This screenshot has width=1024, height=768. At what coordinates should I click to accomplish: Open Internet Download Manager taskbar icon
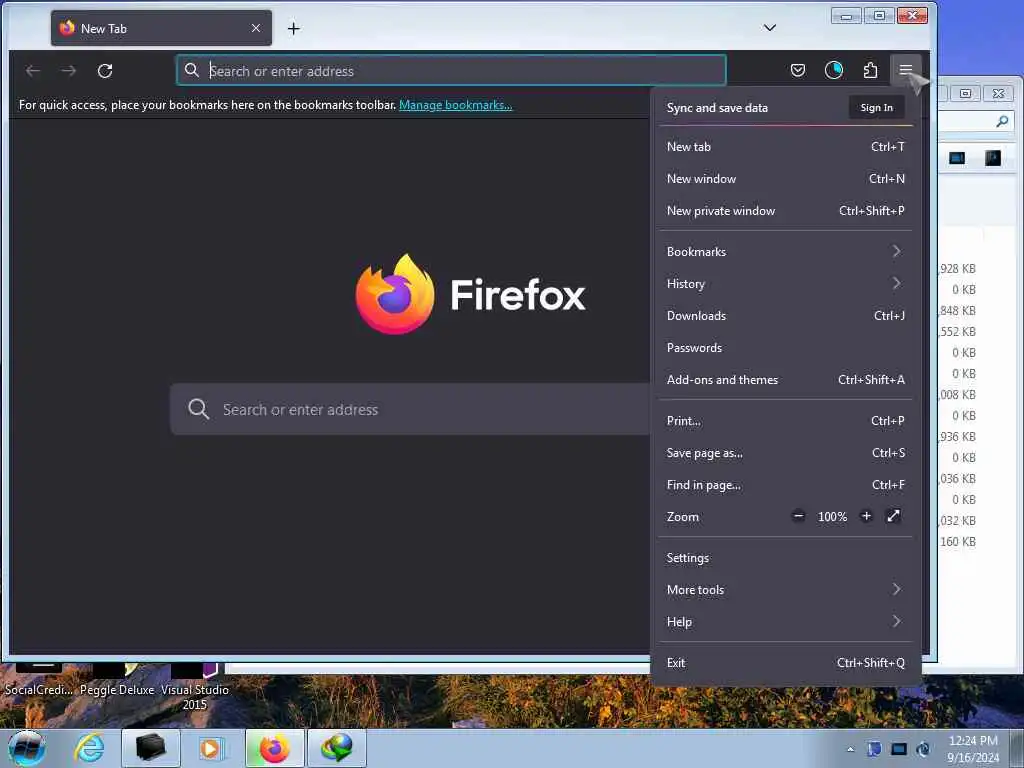[336, 748]
